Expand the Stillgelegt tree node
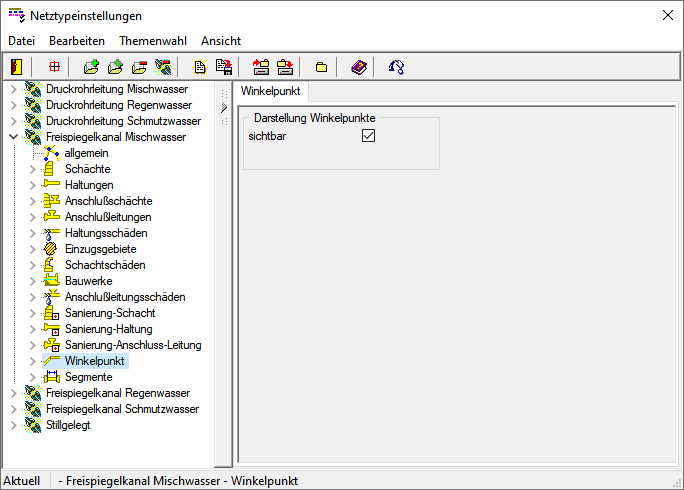The height and width of the screenshot is (490, 684). tap(13, 425)
